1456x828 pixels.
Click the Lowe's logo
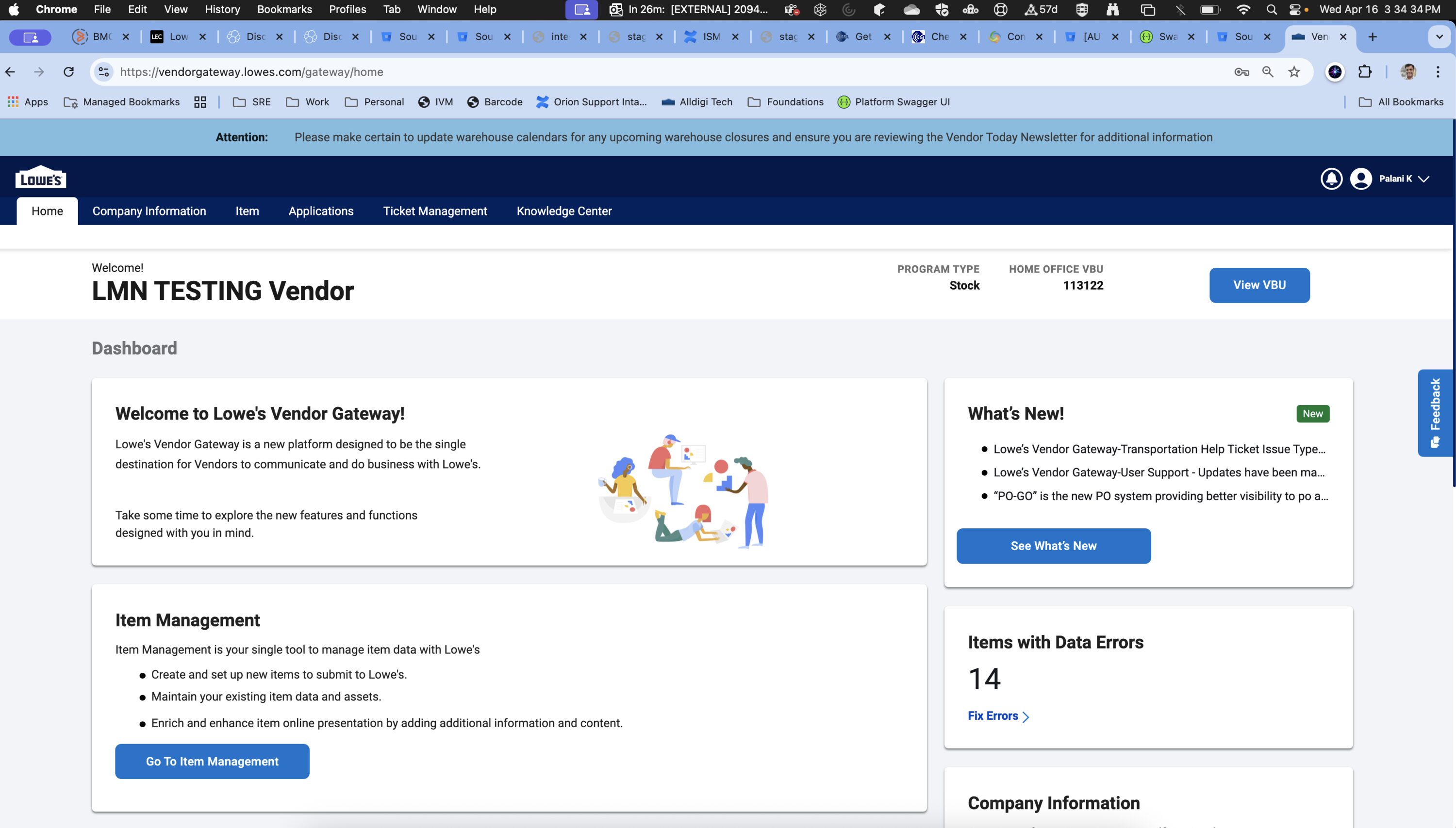point(40,178)
